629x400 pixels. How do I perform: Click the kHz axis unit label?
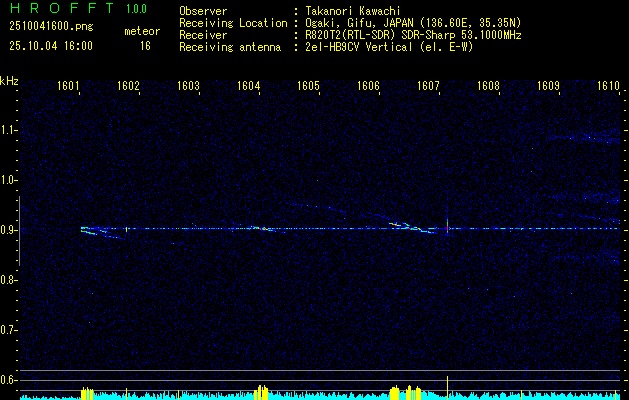coord(9,81)
